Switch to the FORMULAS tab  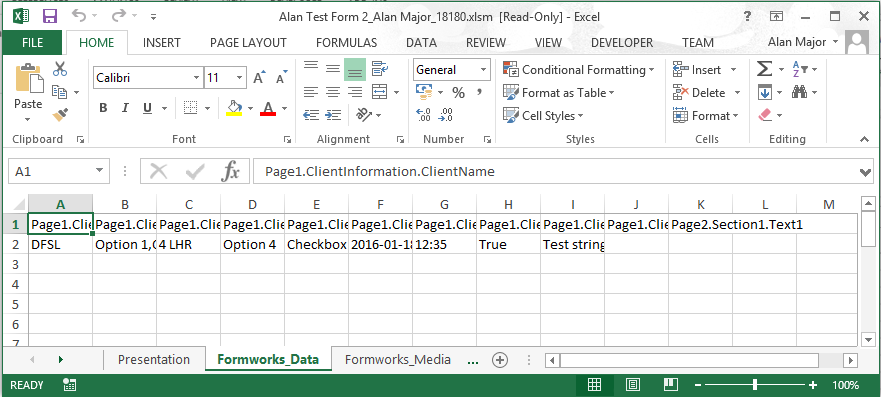click(x=346, y=43)
